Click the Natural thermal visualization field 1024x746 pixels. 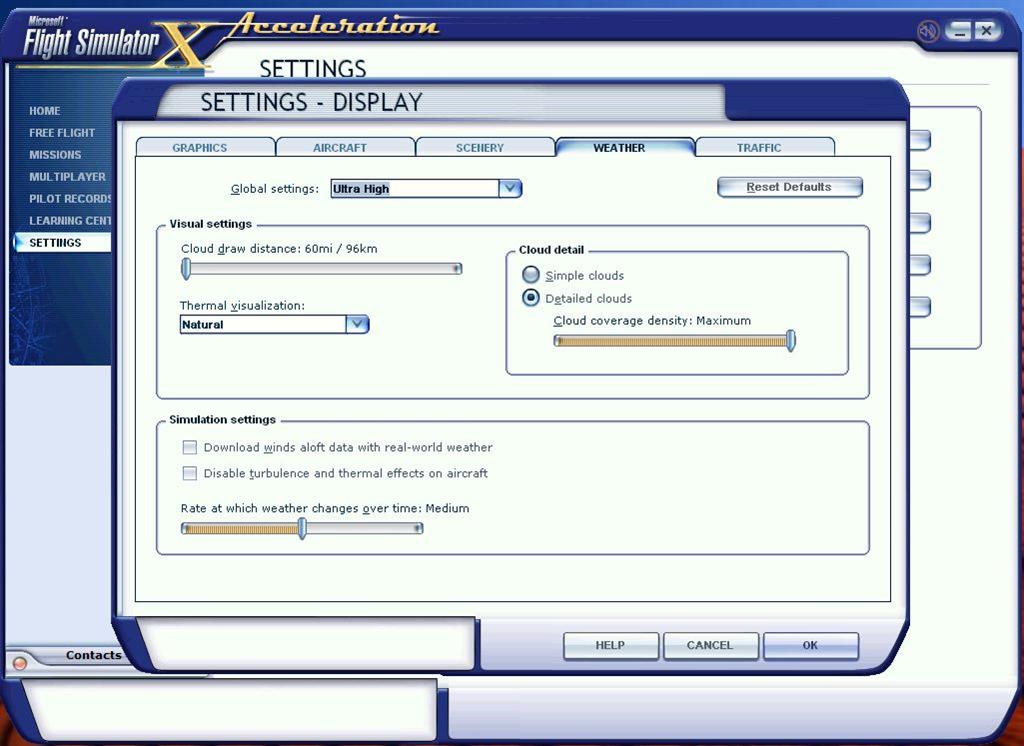click(263, 324)
